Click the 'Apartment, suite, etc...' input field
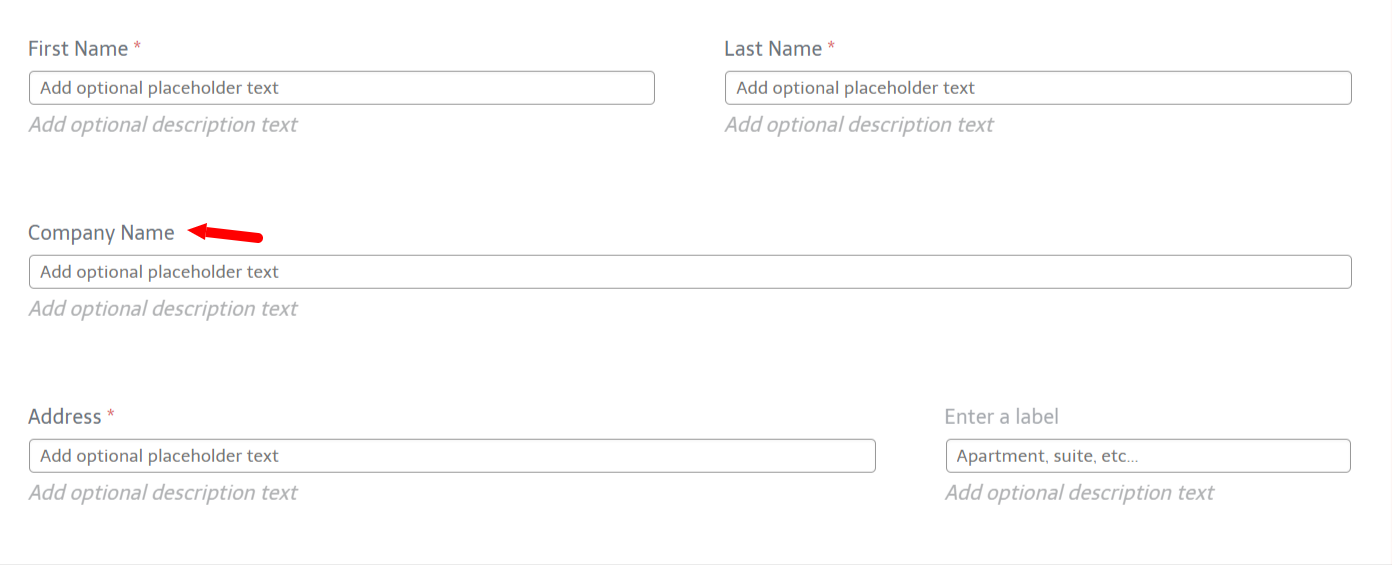Screen dimensions: 1392x565 tap(1148, 456)
